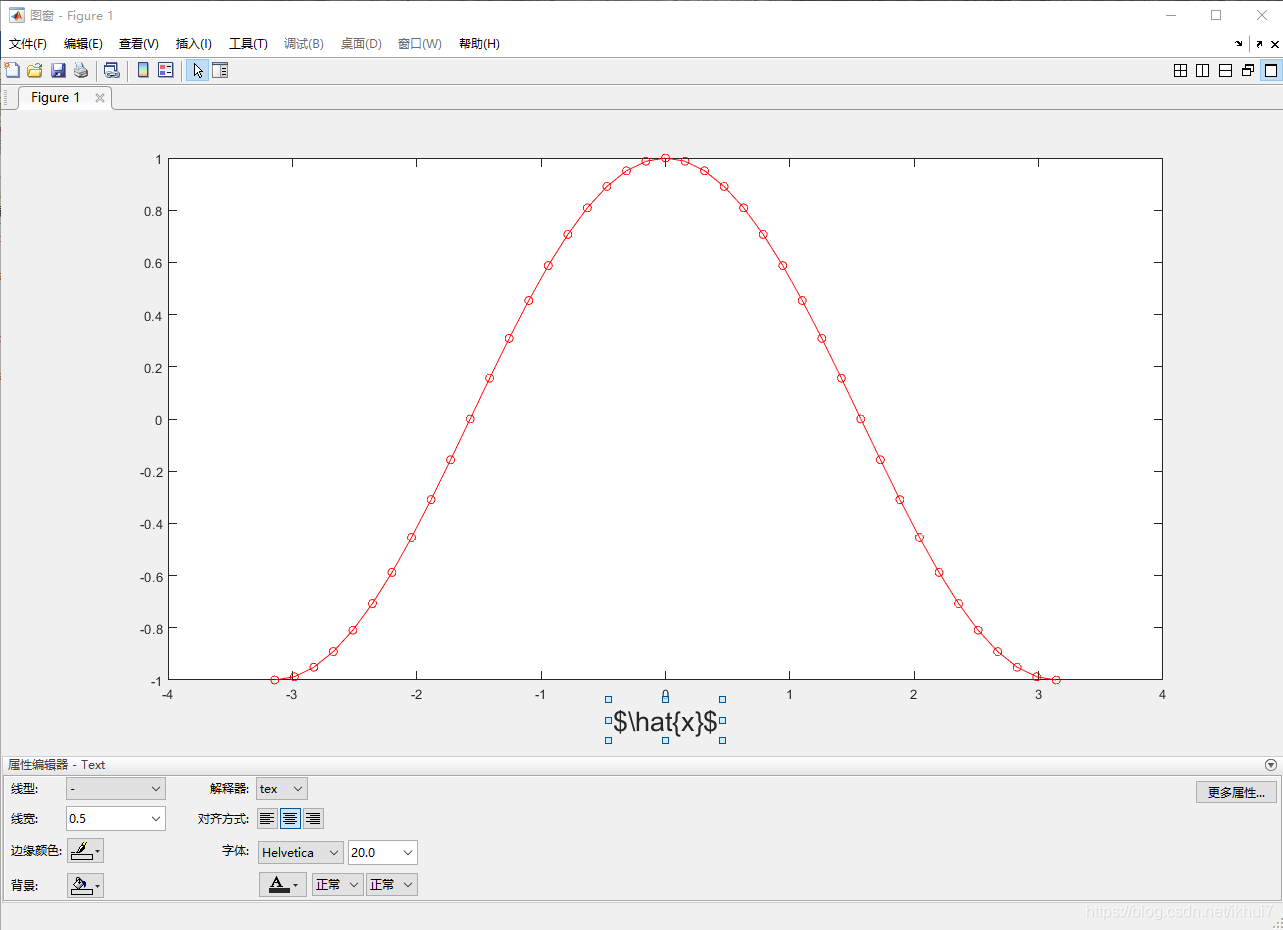The height and width of the screenshot is (930, 1283).
Task: Arrange figures in tiled grid layout
Action: click(x=1180, y=70)
